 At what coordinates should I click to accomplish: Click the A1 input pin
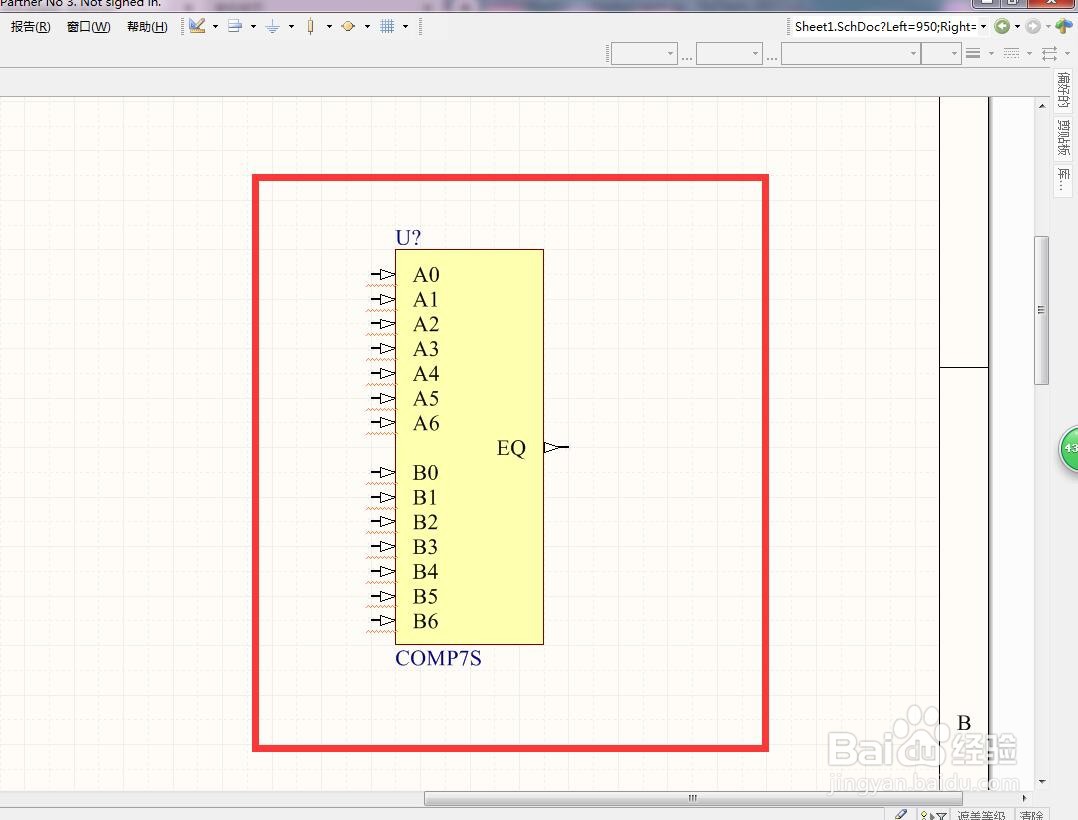(383, 300)
